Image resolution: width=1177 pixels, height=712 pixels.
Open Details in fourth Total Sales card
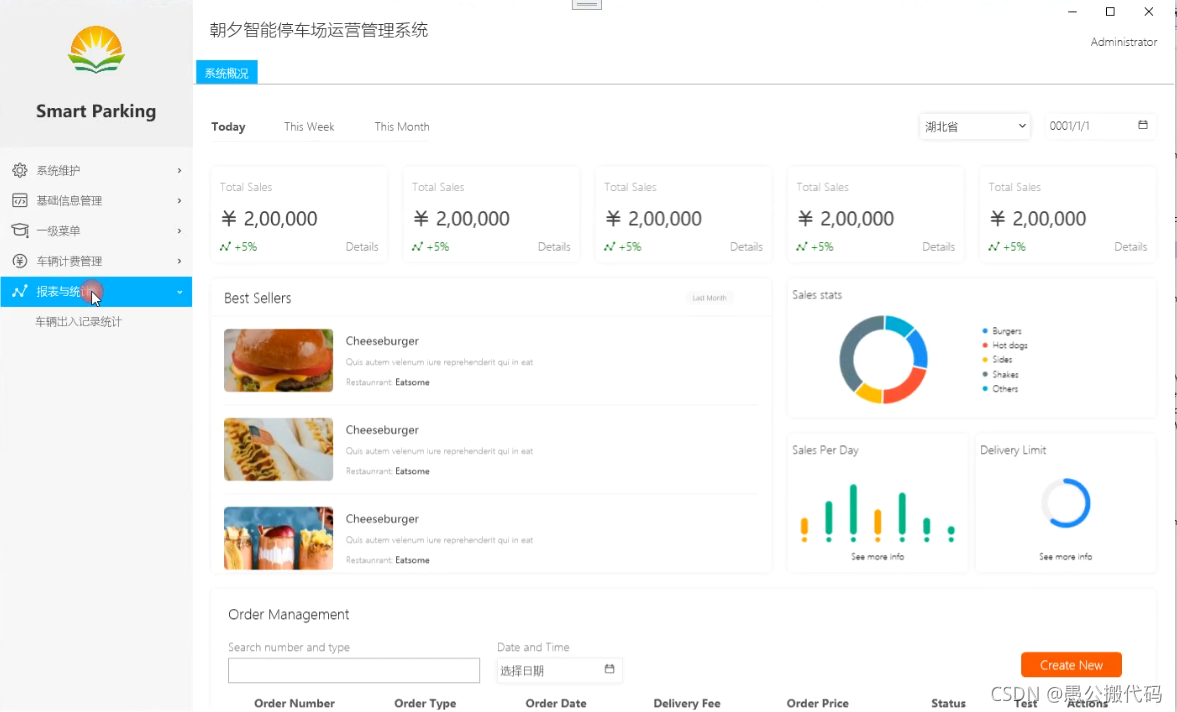(x=938, y=247)
